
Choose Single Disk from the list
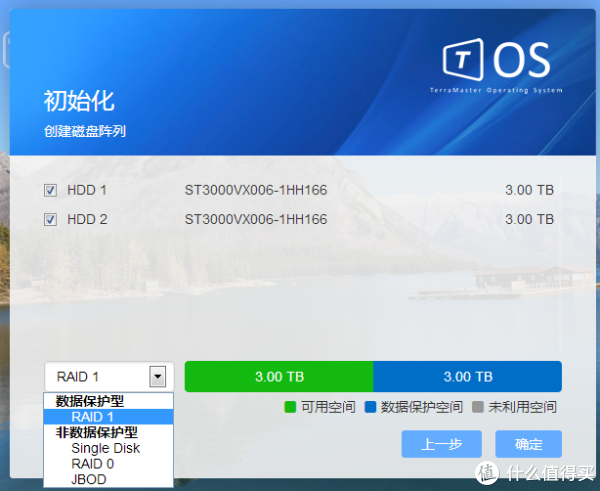click(x=105, y=448)
